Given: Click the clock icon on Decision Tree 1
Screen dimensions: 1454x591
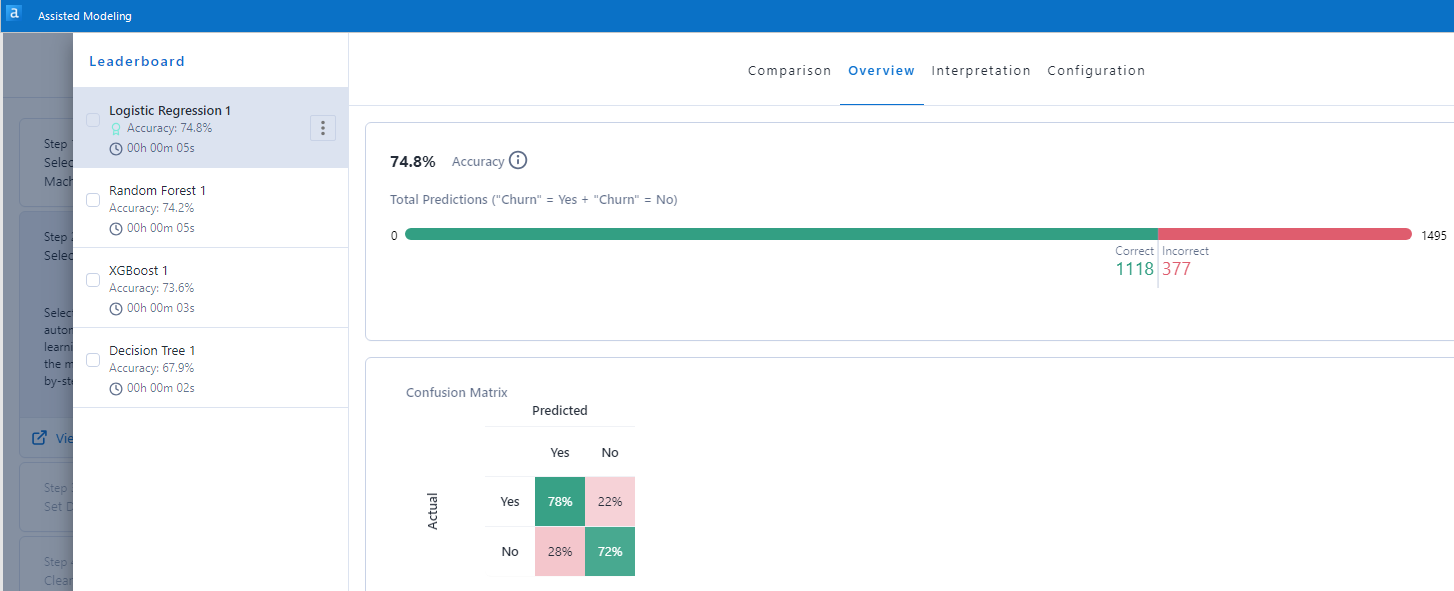Looking at the screenshot, I should pos(117,387).
